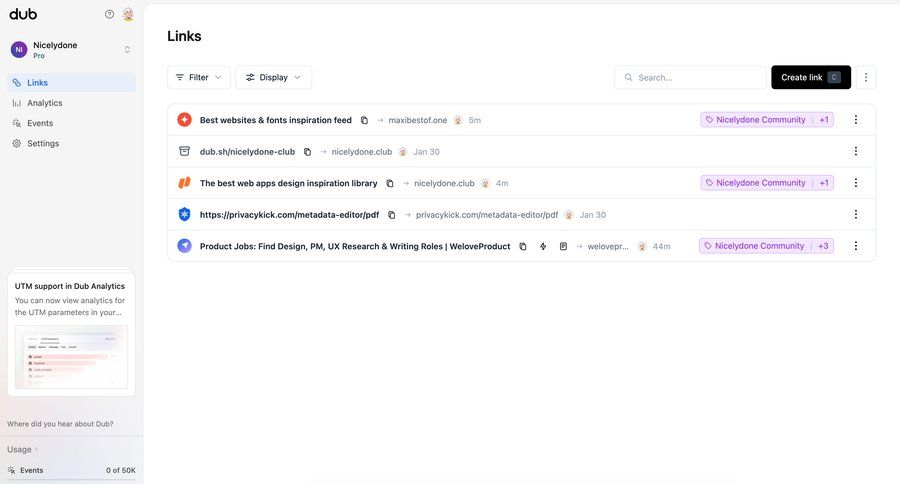900x484 pixels.
Task: Go to Links in sidebar
Action: (71, 83)
